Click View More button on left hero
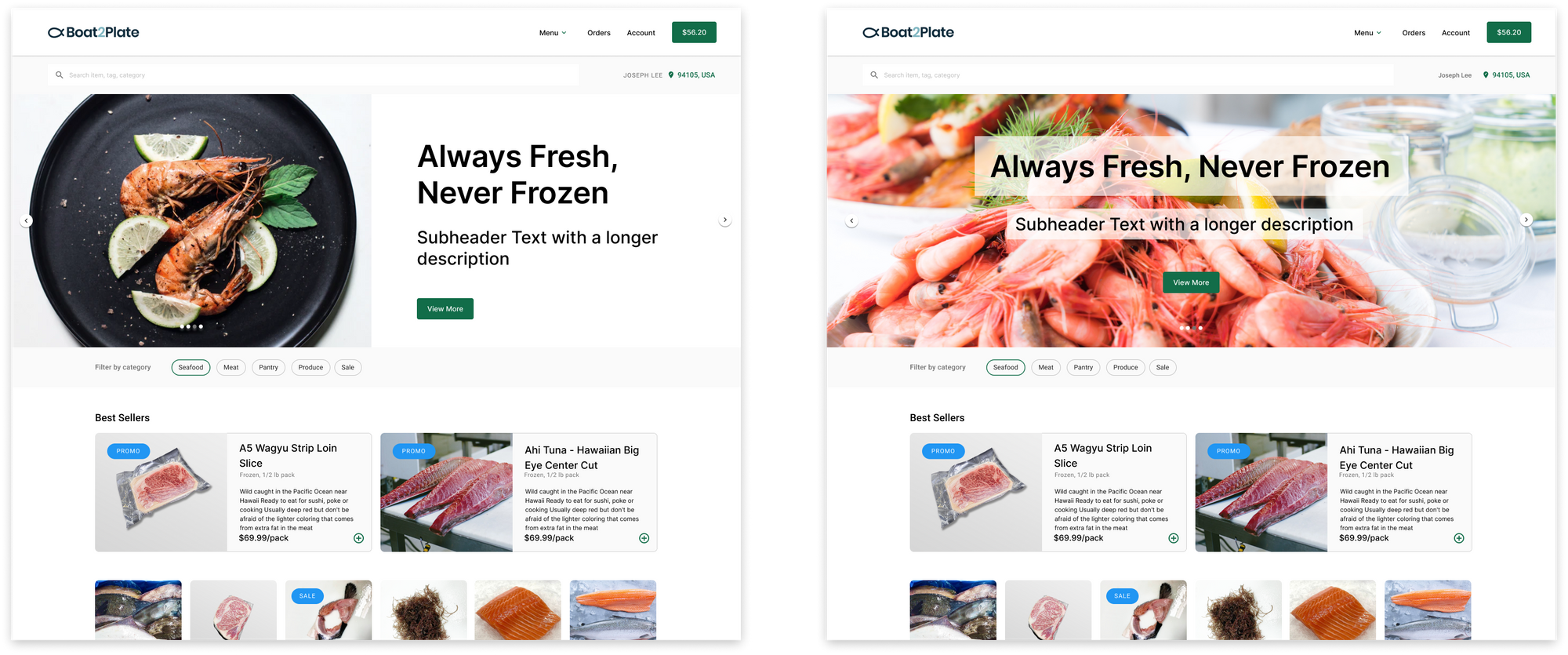Screen dimensions: 1568x655 pos(445,309)
